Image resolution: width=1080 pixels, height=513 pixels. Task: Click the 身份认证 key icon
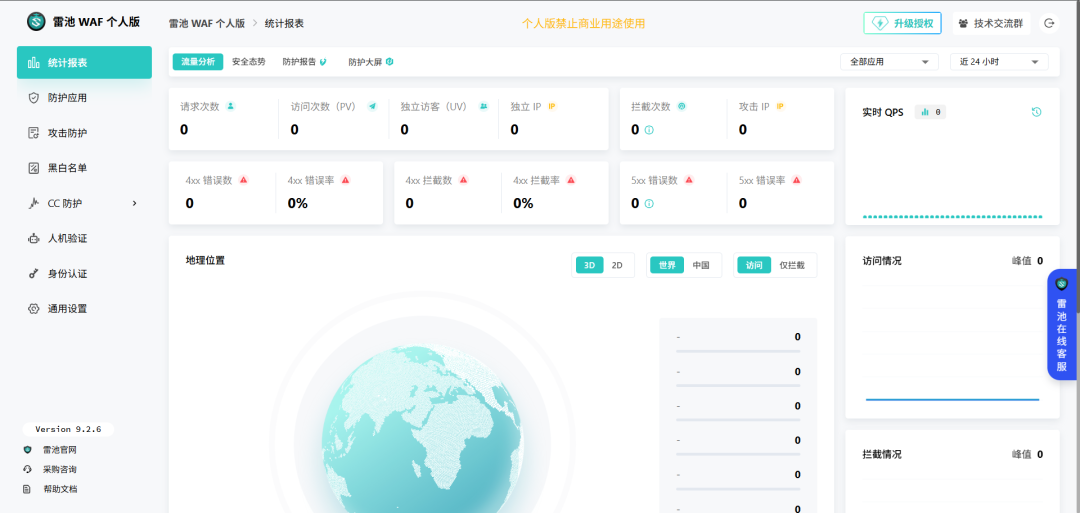[33, 273]
